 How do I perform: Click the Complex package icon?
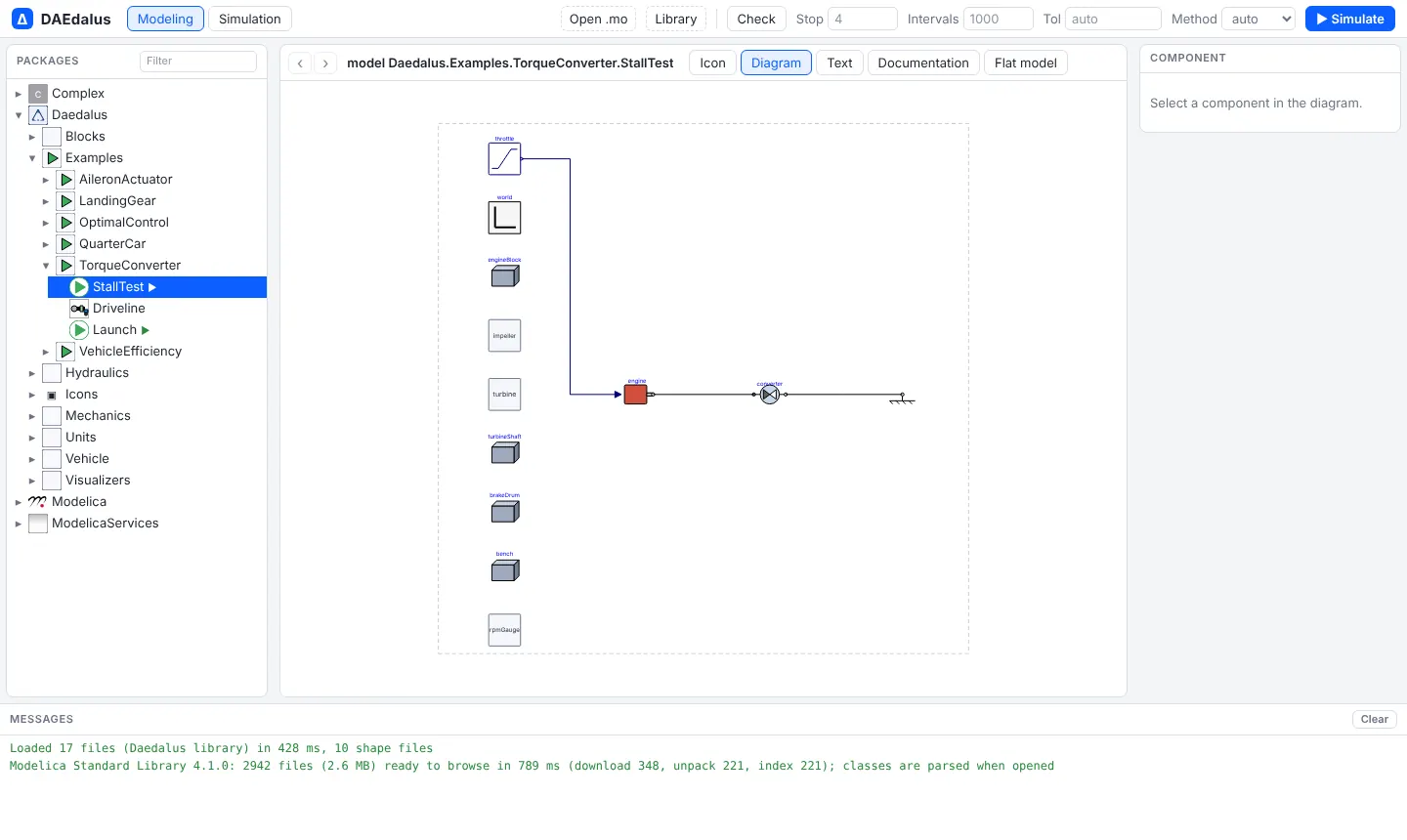pyautogui.click(x=38, y=94)
